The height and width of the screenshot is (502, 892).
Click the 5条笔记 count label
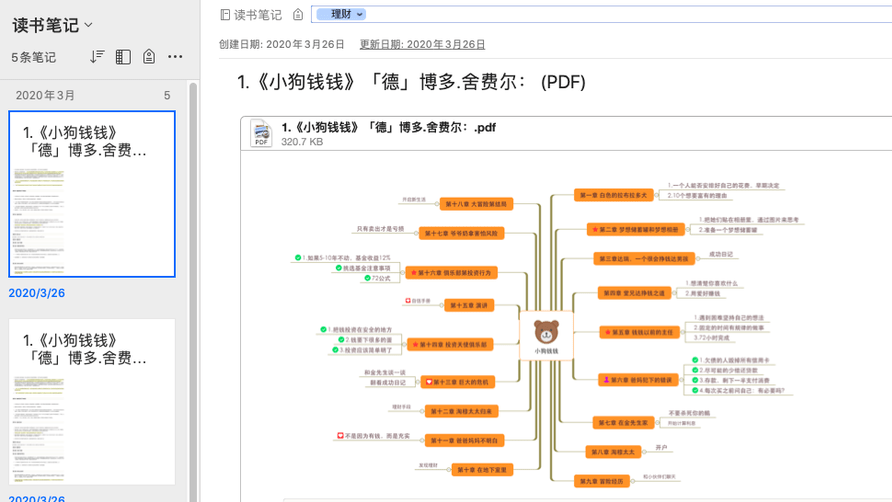pos(34,57)
